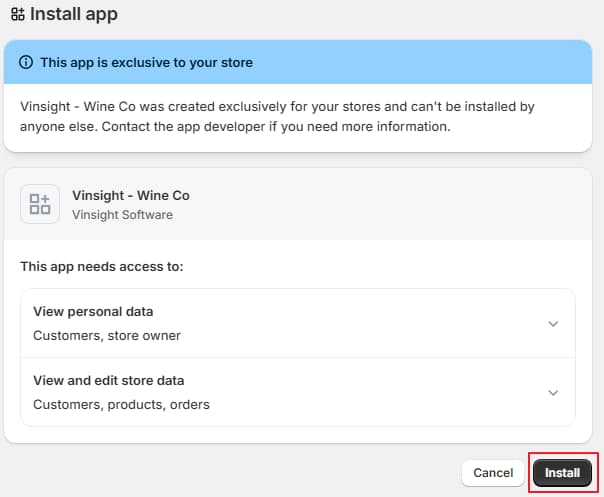Image resolution: width=604 pixels, height=497 pixels.
Task: Cancel the app installation
Action: [x=493, y=472]
